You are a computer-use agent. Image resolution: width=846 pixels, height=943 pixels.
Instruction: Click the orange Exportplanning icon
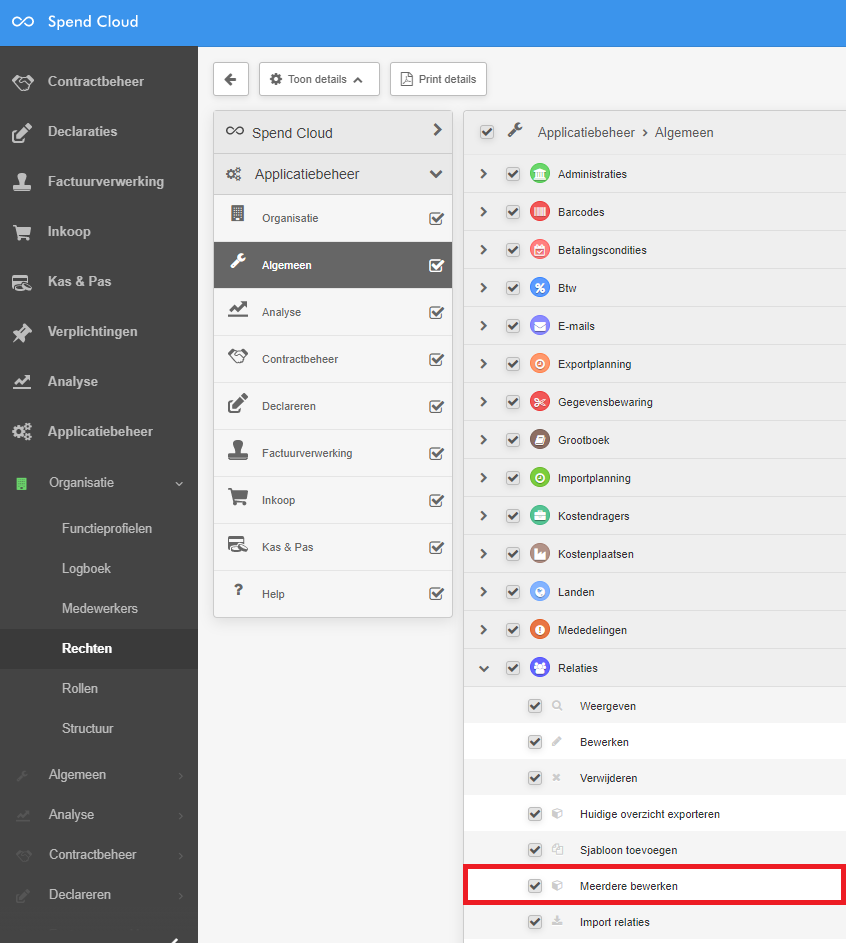tap(540, 364)
